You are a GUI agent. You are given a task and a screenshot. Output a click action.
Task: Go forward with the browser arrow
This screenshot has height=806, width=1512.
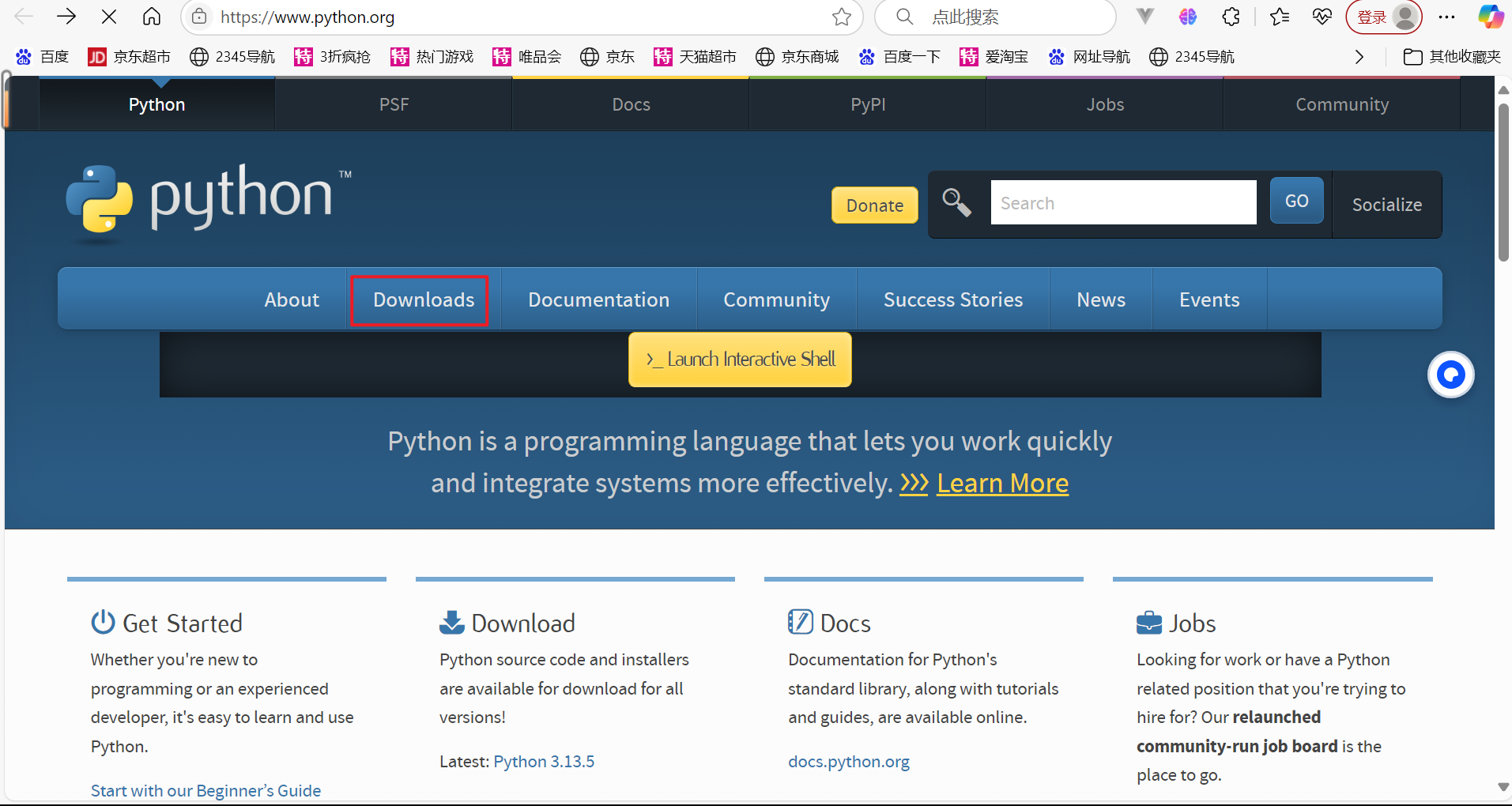click(x=66, y=17)
